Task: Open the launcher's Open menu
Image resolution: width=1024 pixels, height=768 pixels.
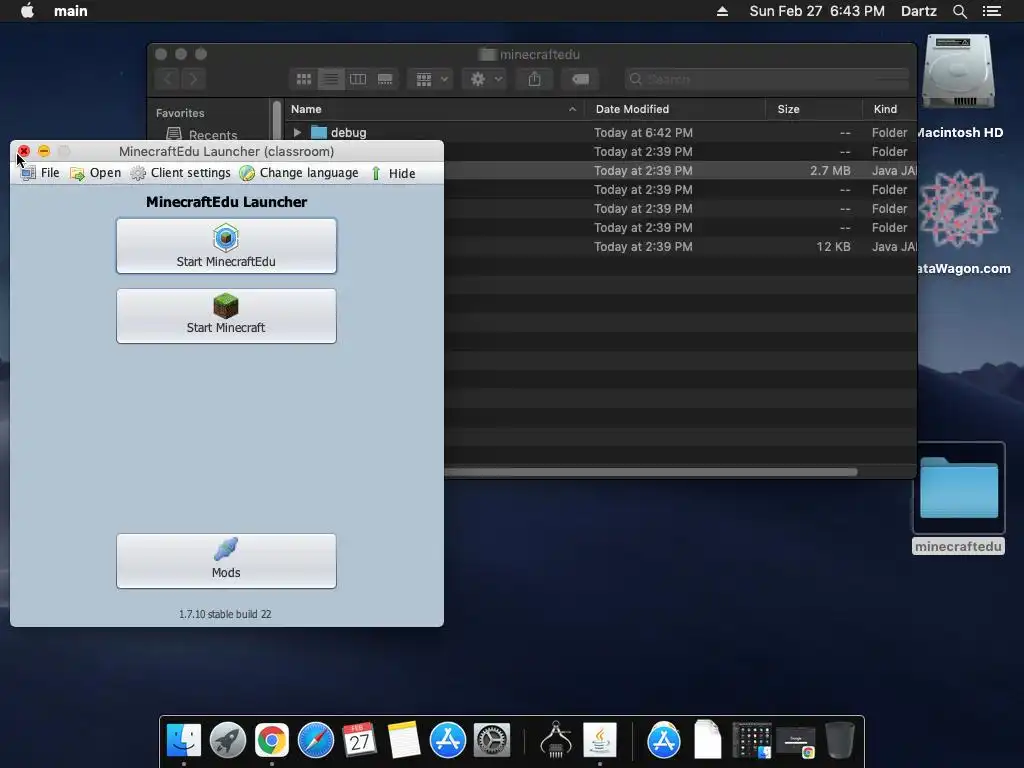Action: [x=96, y=173]
